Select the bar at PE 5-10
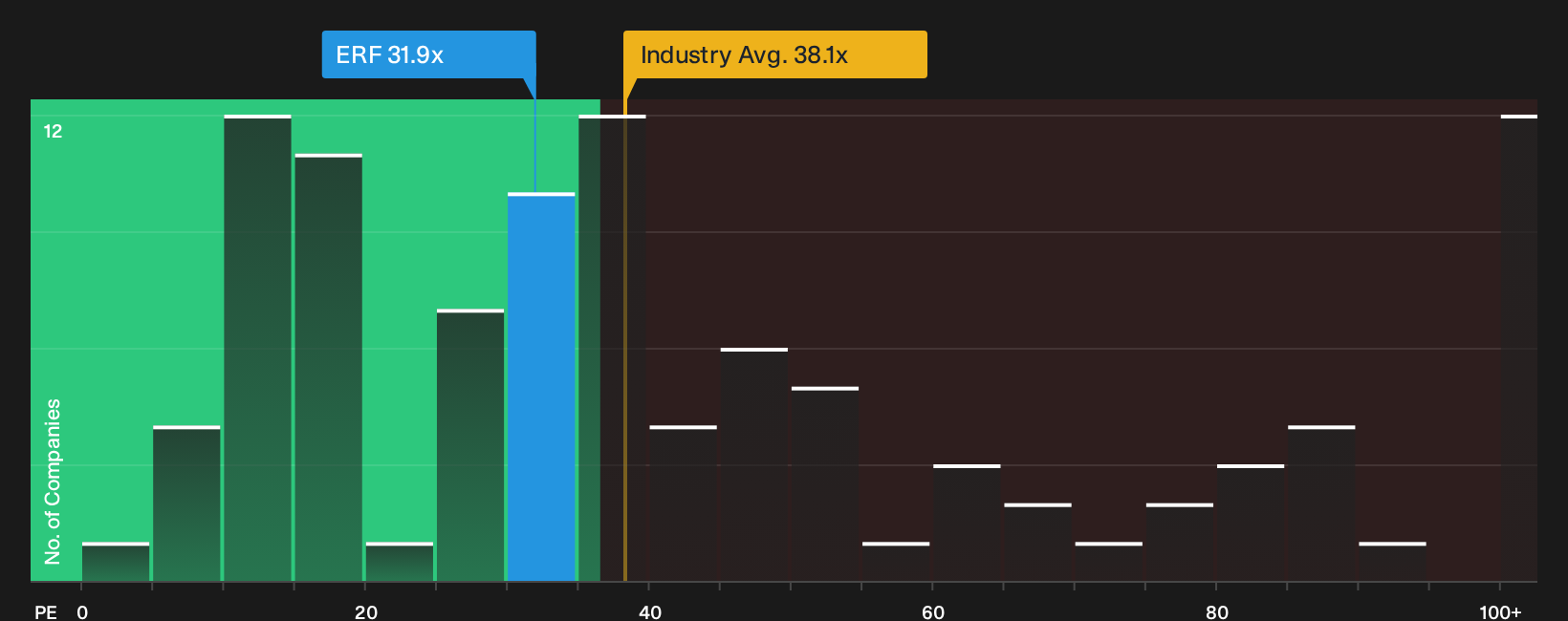The width and height of the screenshot is (1568, 621). 186,503
